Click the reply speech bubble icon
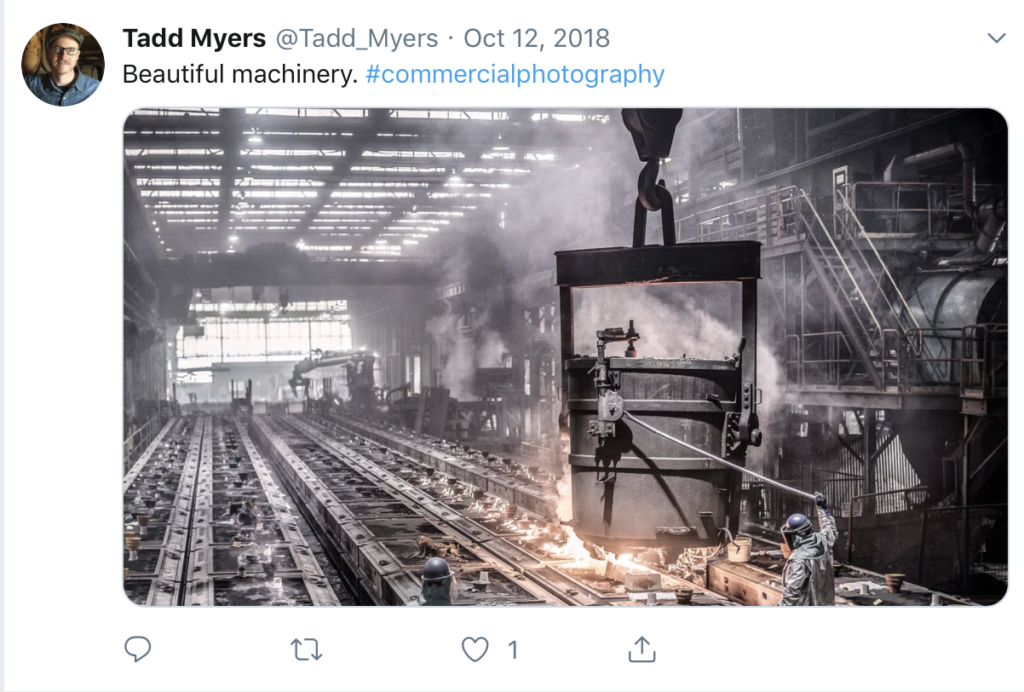The width and height of the screenshot is (1024, 692). (137, 649)
